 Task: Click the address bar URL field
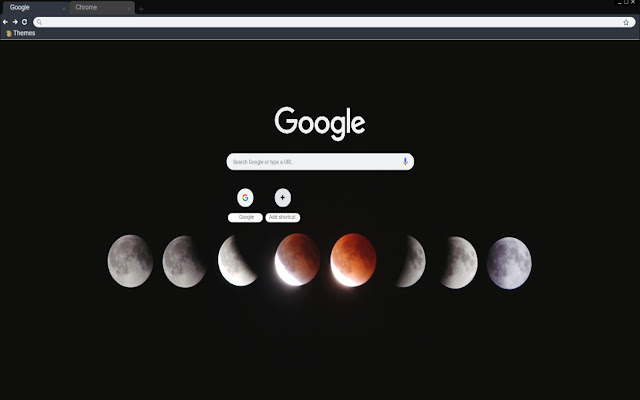coord(332,22)
